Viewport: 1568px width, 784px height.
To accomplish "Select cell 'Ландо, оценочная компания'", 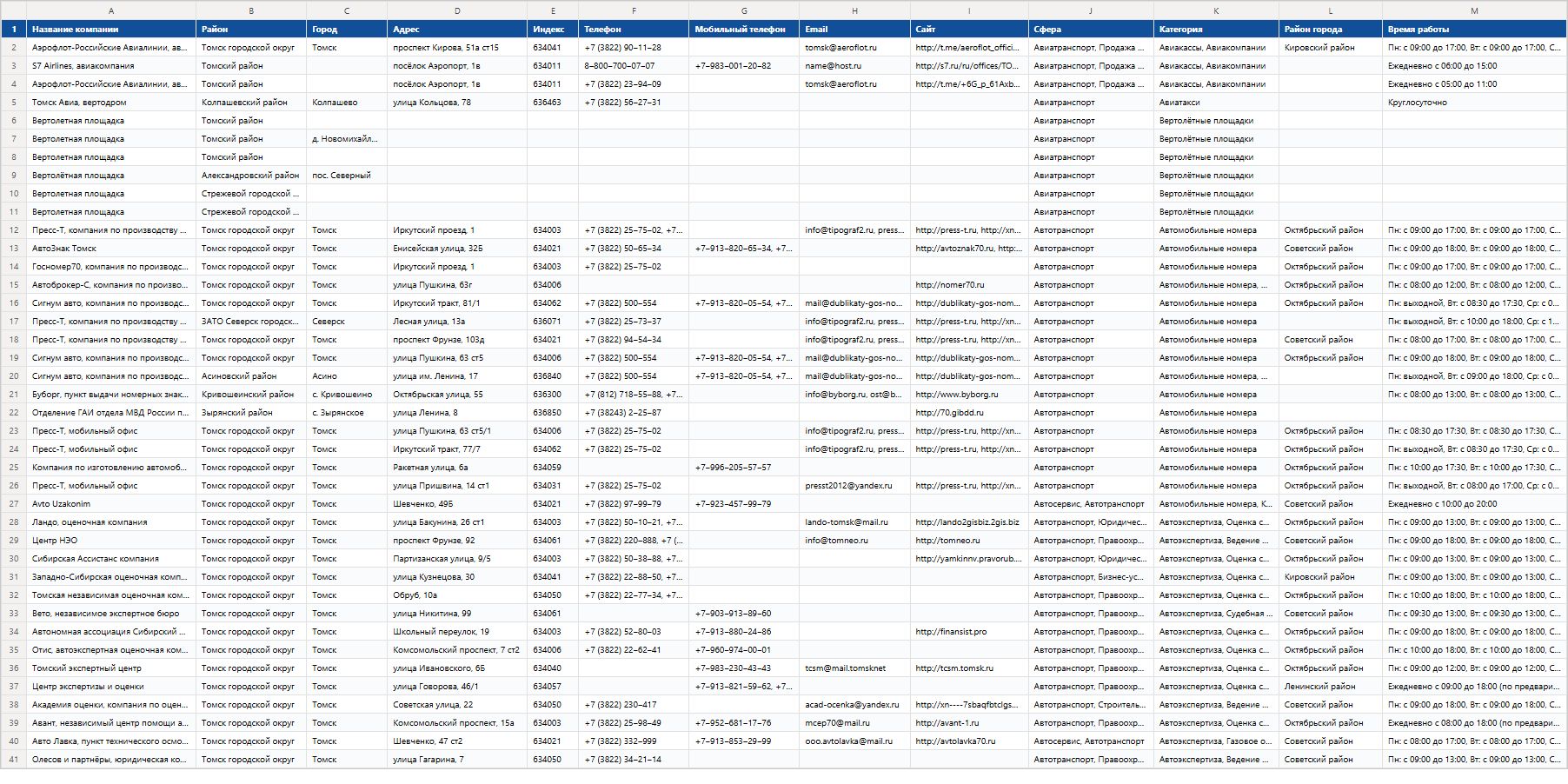I will tap(111, 522).
